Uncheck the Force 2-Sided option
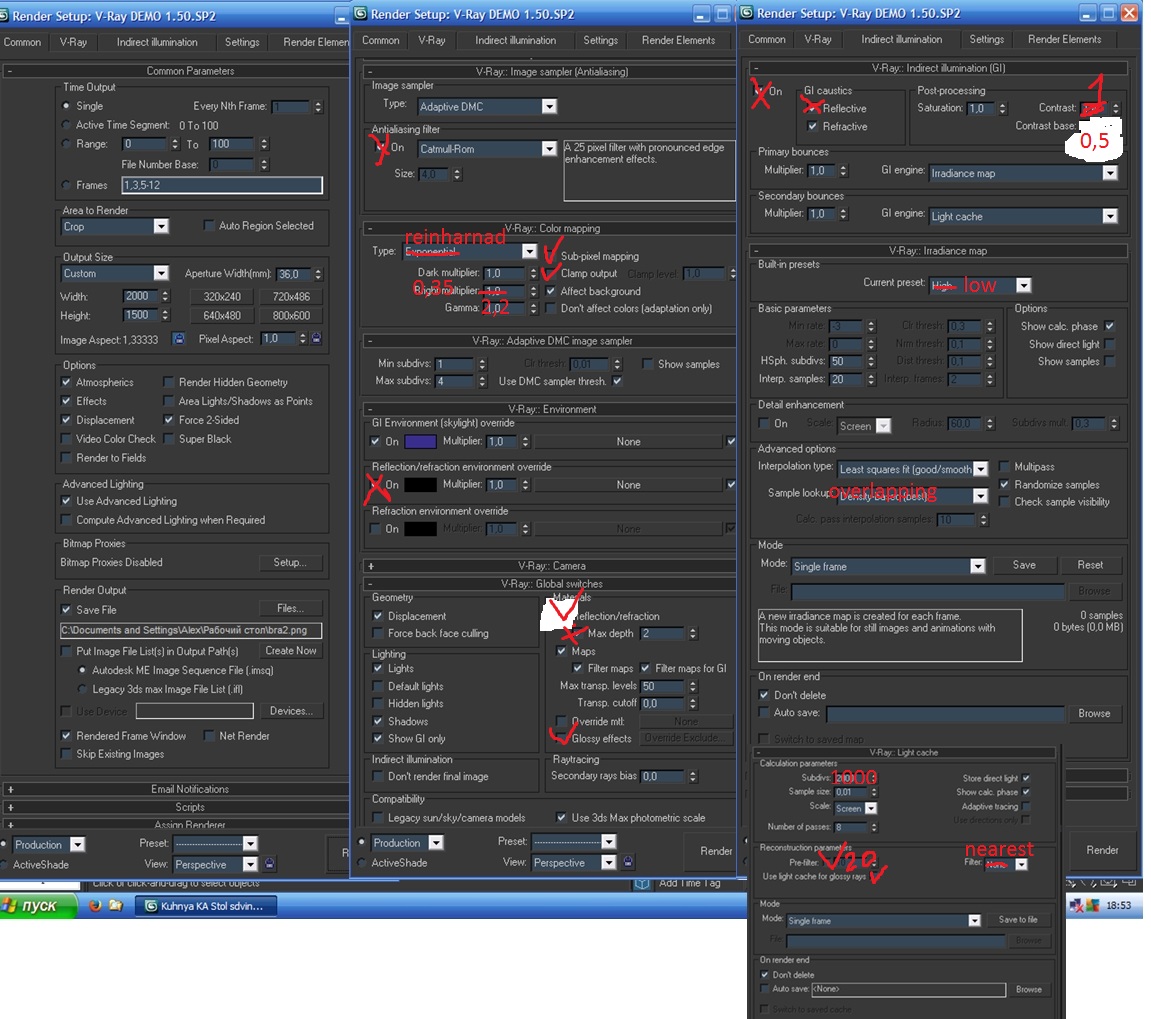 pyautogui.click(x=169, y=420)
